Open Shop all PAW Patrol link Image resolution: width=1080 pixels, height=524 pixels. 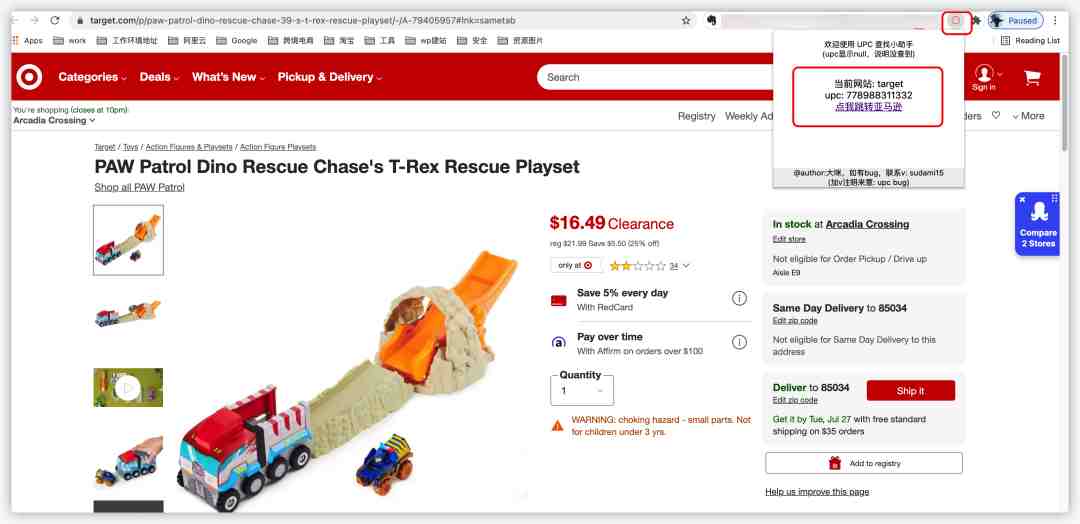pyautogui.click(x=139, y=187)
